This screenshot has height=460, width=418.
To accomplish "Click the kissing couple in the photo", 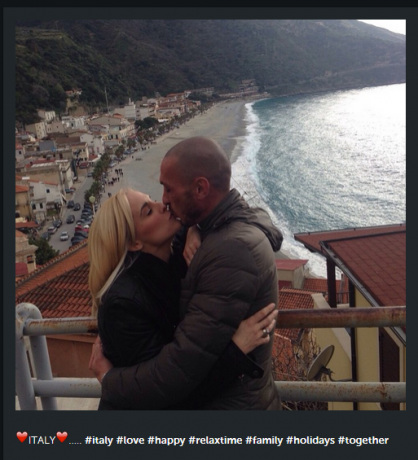I will [x=187, y=273].
